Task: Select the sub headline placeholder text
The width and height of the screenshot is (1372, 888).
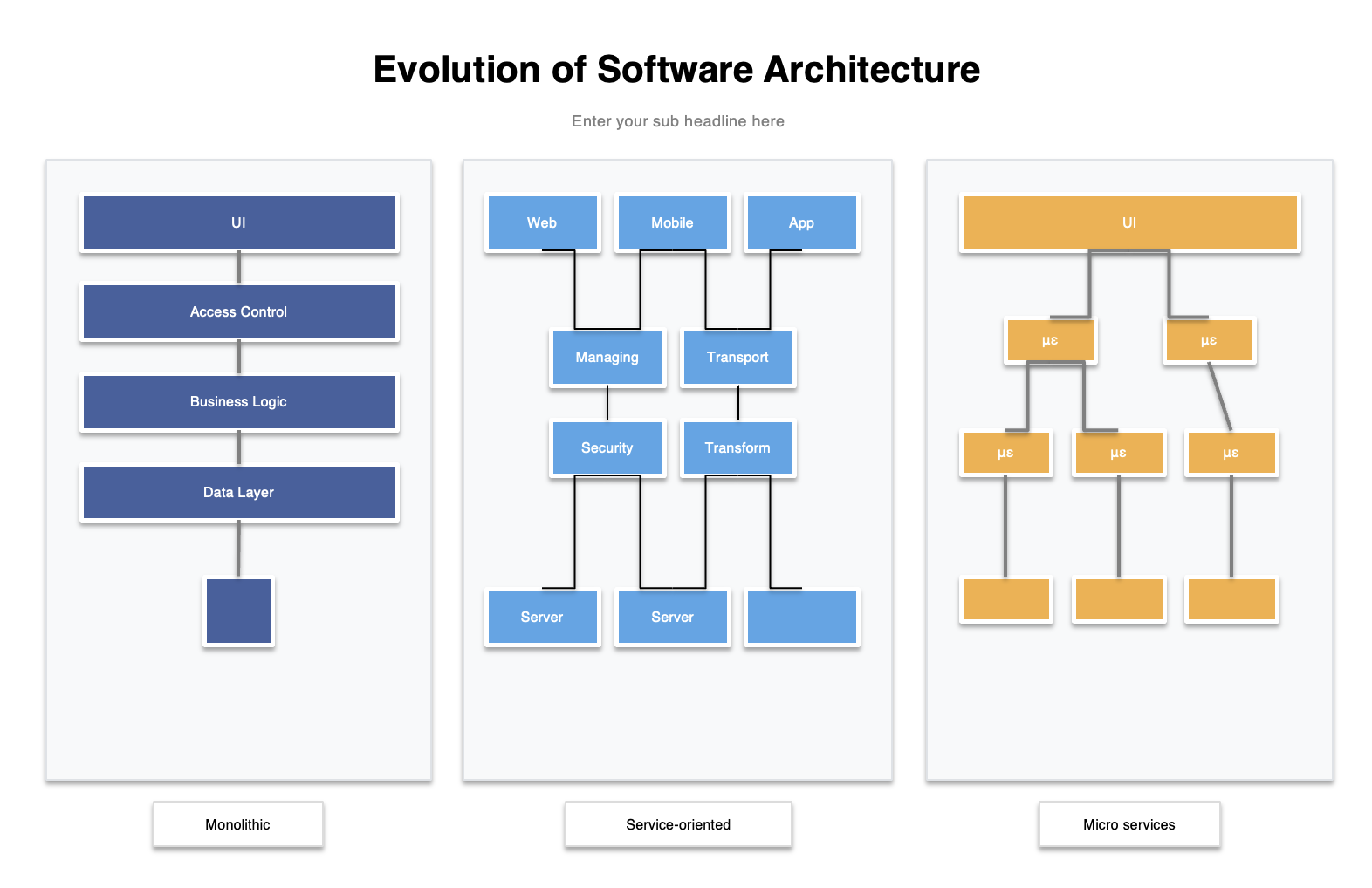Action: 677,121
